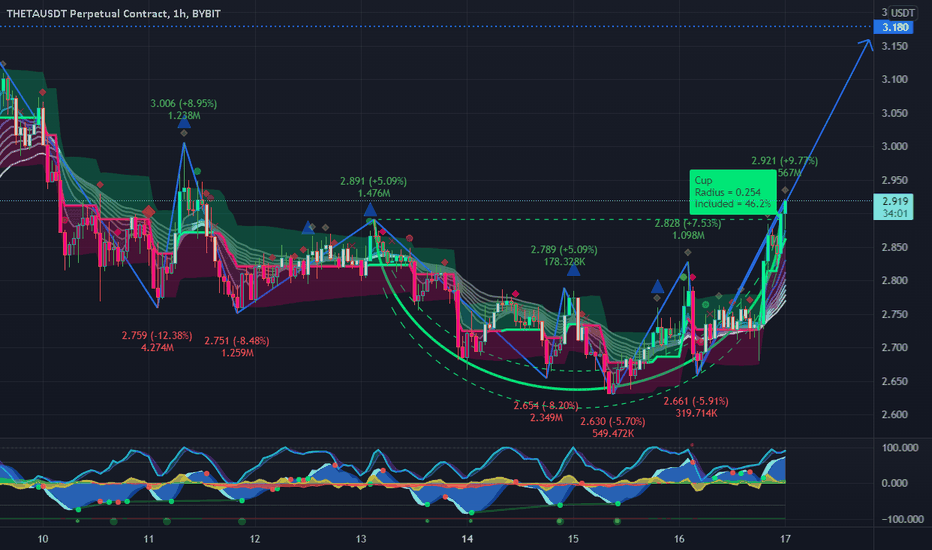
Task: Click date 16 on the time axis
Action: 679,539
